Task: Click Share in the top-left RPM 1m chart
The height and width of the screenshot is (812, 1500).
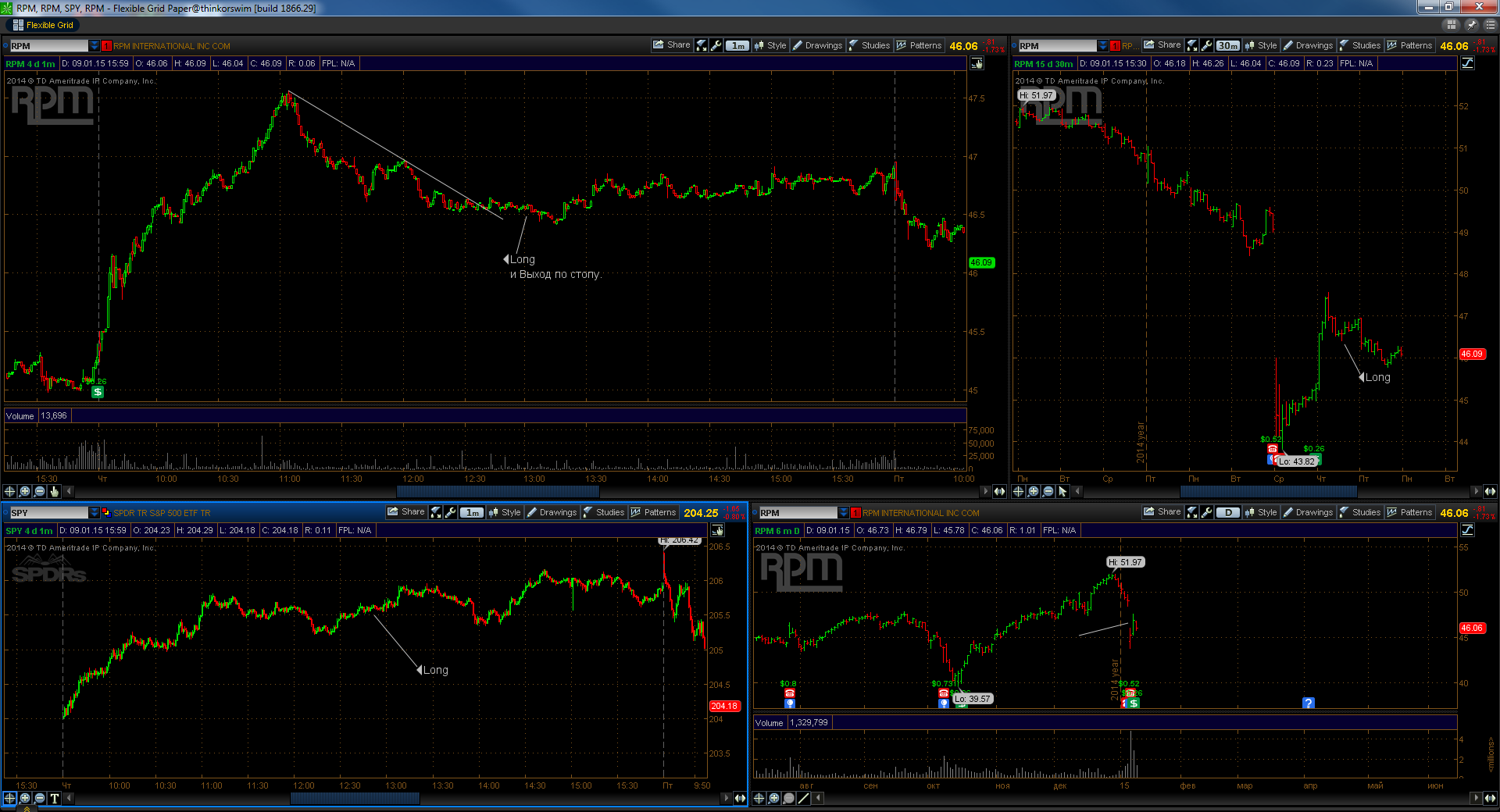Action: click(672, 45)
